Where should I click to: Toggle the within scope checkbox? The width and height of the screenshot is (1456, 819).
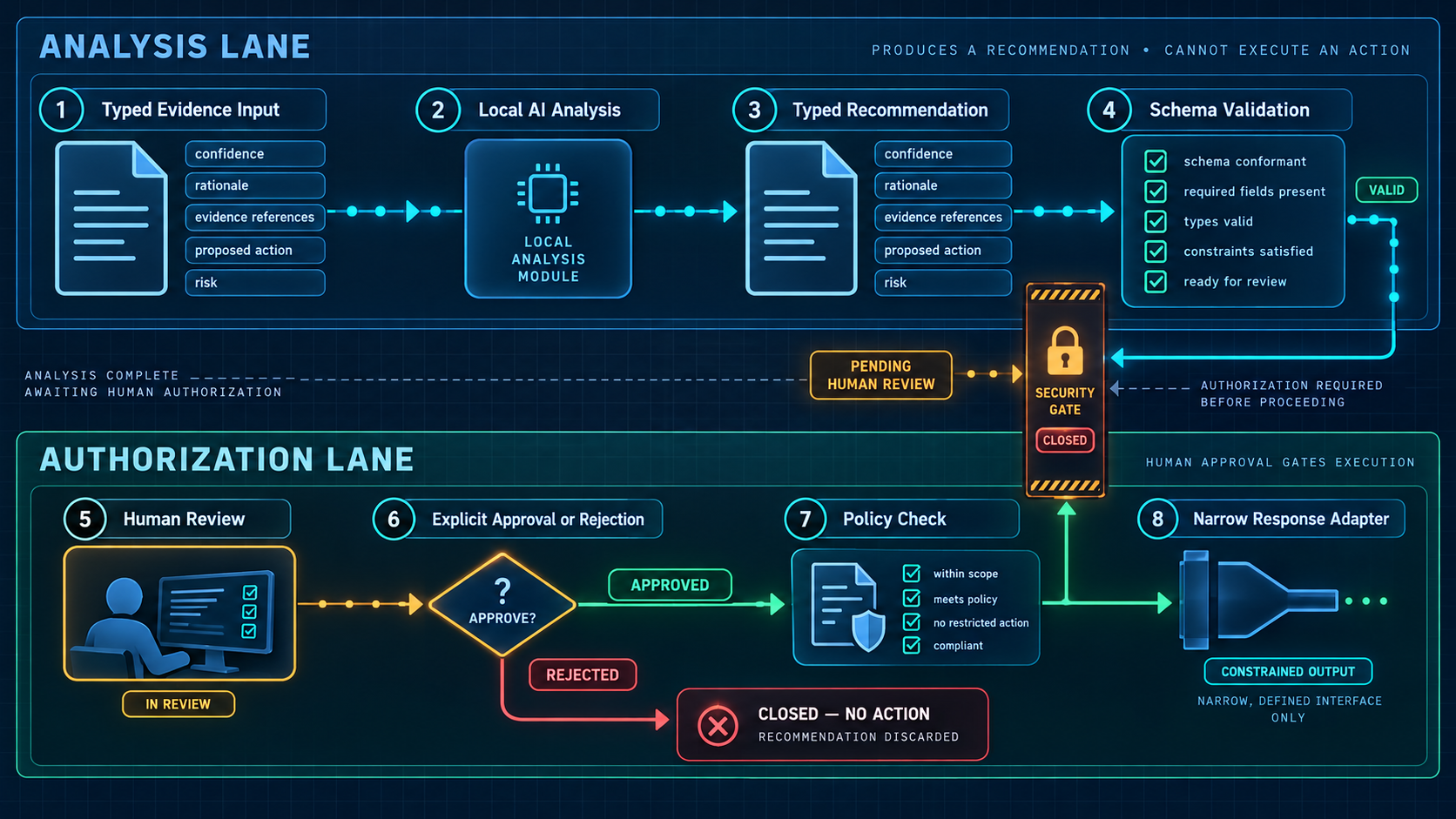(x=912, y=574)
